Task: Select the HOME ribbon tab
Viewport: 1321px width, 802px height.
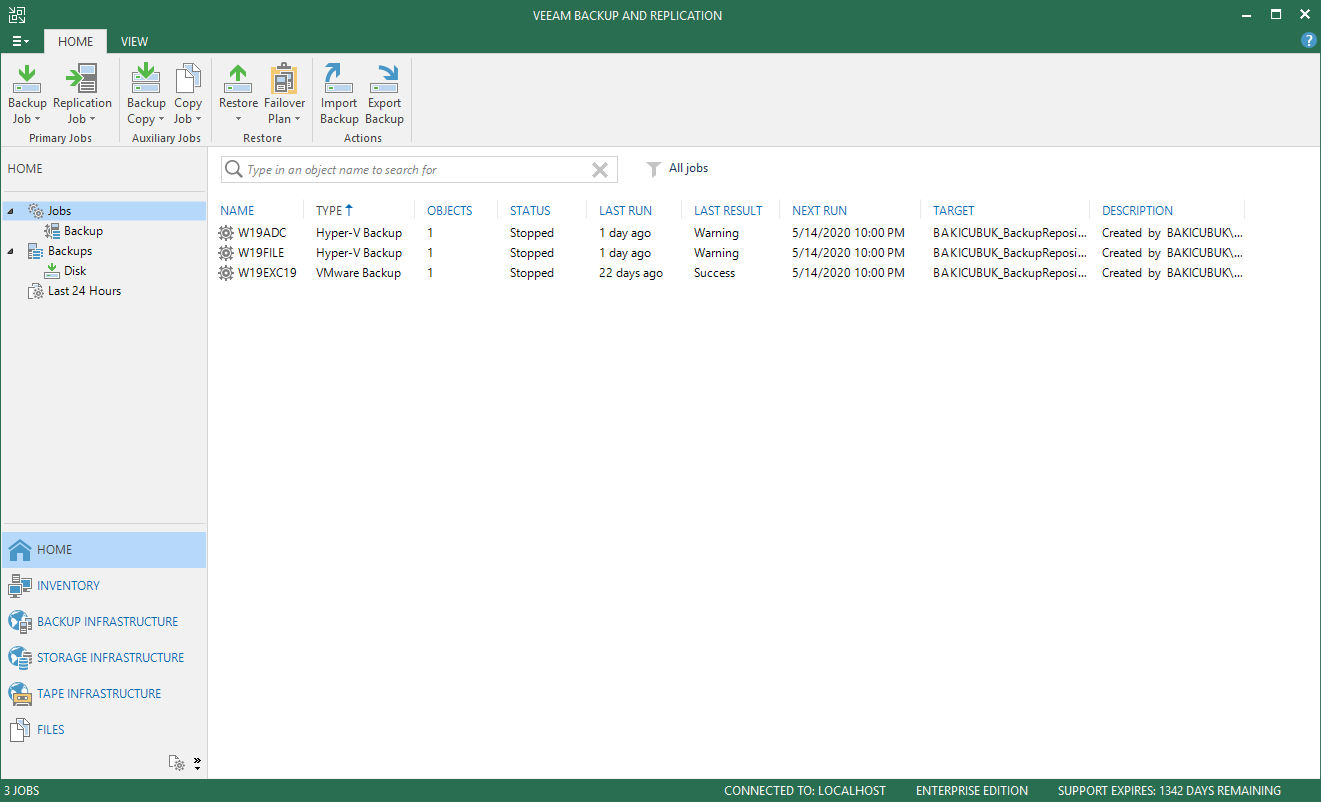Action: (76, 42)
